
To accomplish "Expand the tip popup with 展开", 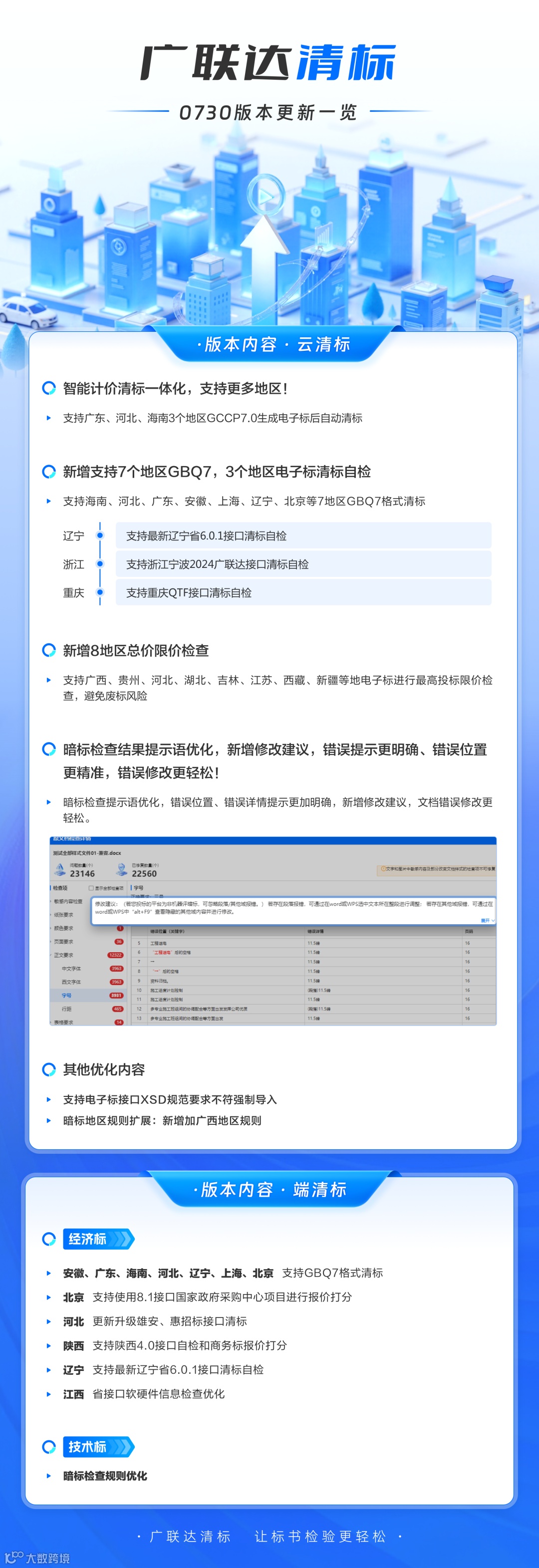I will click(487, 920).
